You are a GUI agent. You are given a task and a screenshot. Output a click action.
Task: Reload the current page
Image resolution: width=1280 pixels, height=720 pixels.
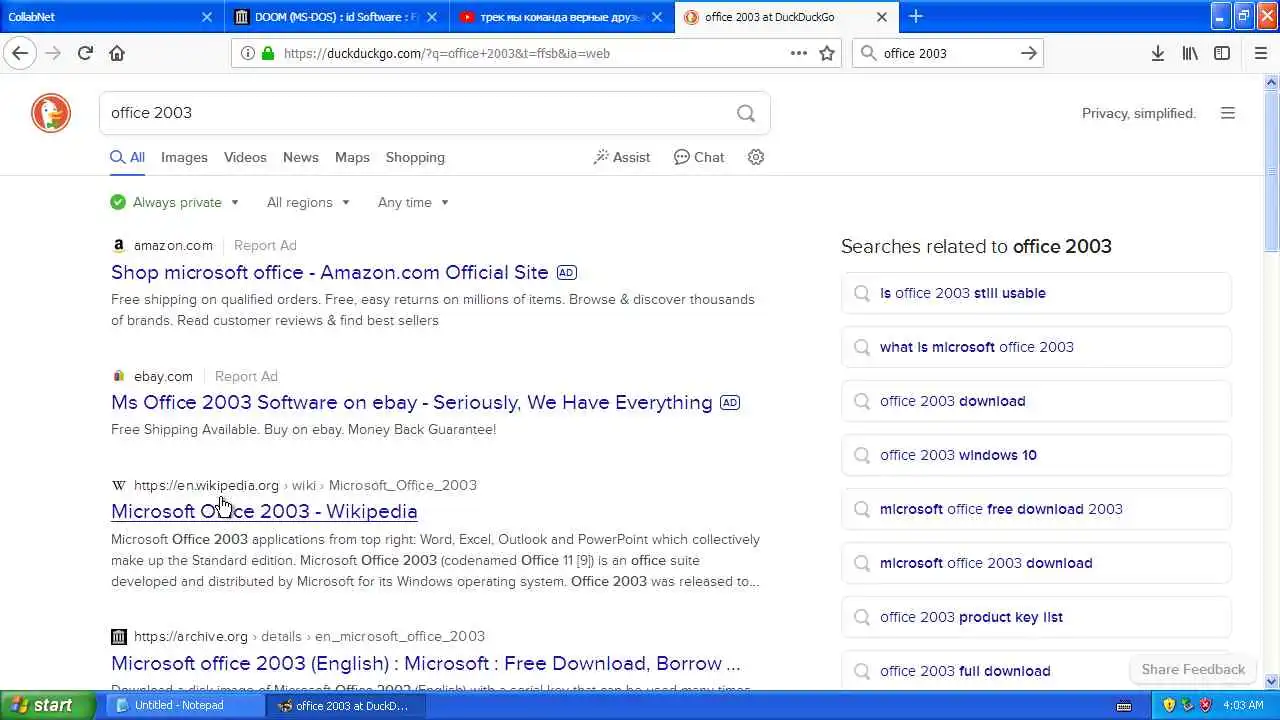point(85,53)
